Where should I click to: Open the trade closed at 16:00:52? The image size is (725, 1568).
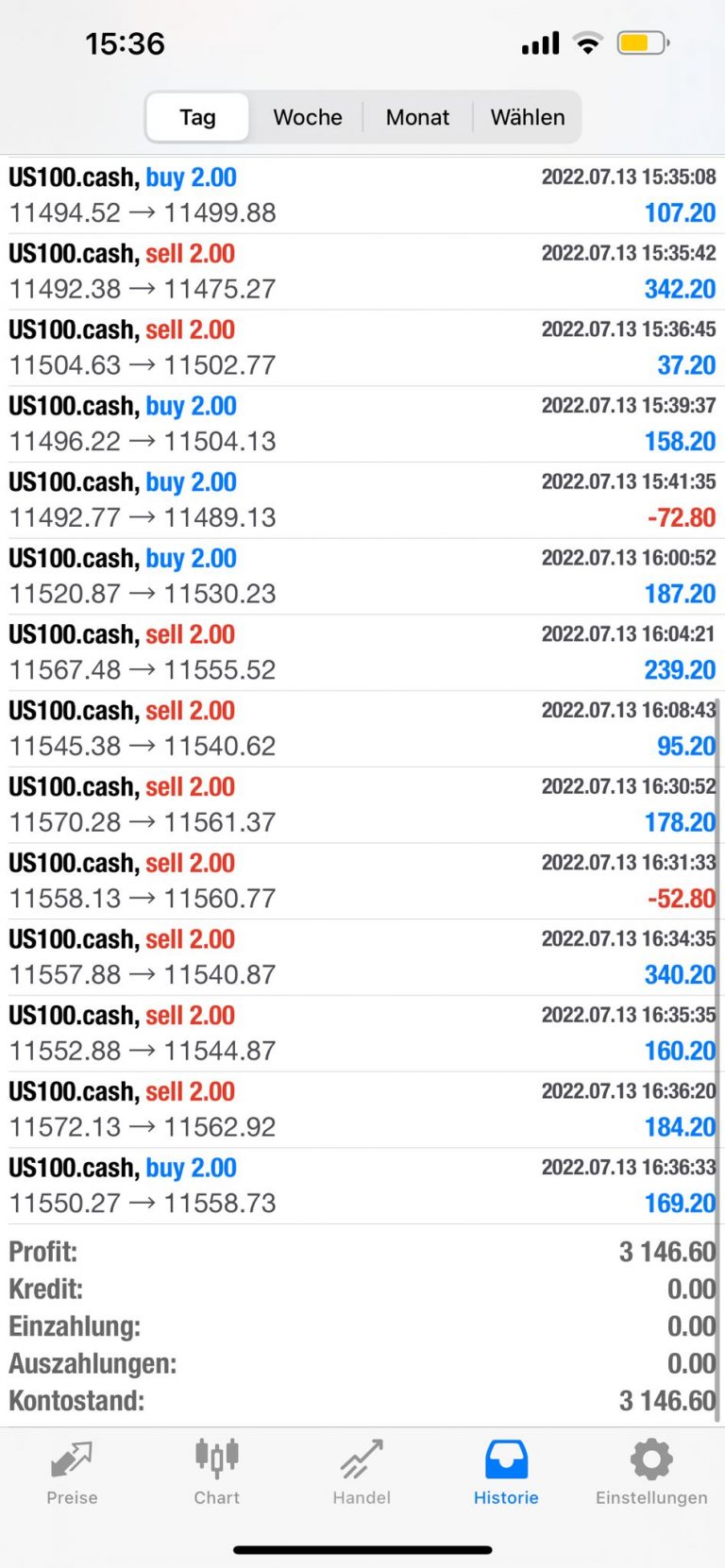click(x=362, y=577)
